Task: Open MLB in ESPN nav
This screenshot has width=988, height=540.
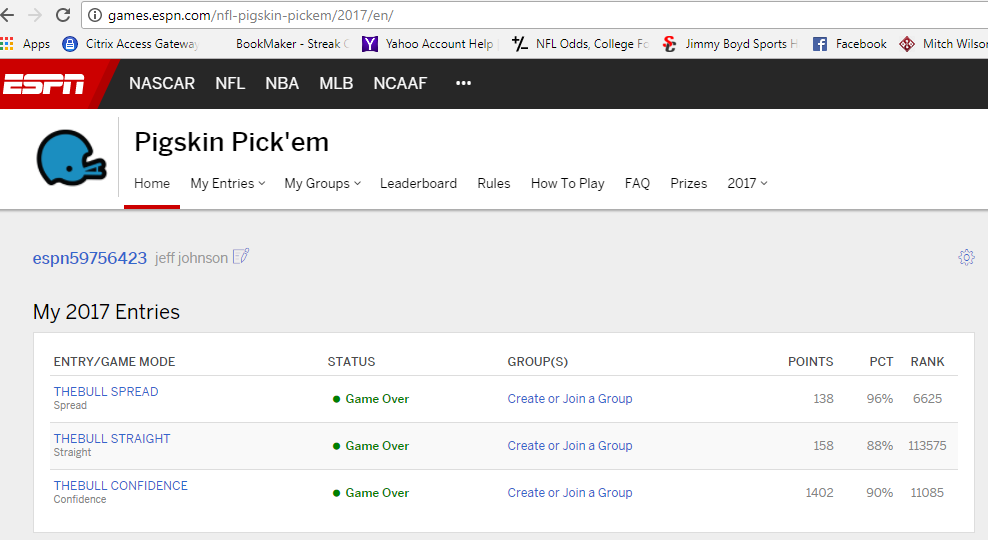Action: (x=336, y=83)
